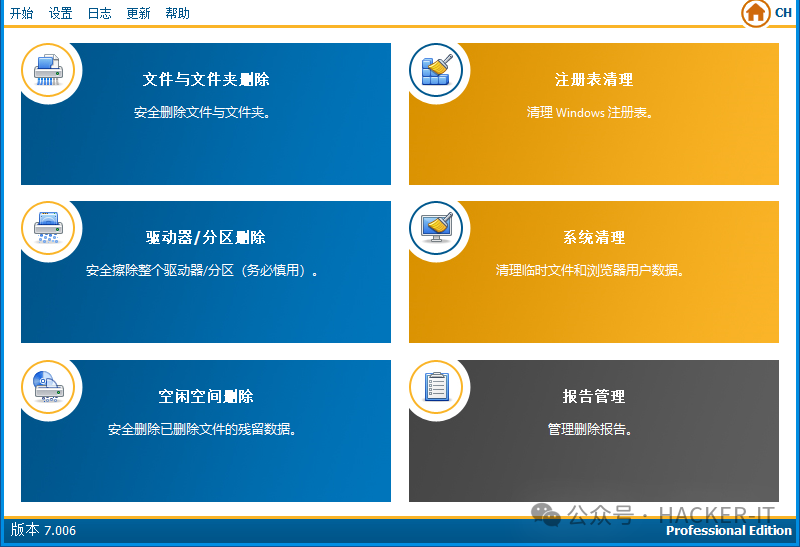Image resolution: width=800 pixels, height=547 pixels.
Task: Open the 报告管理 tile title
Action: point(594,396)
